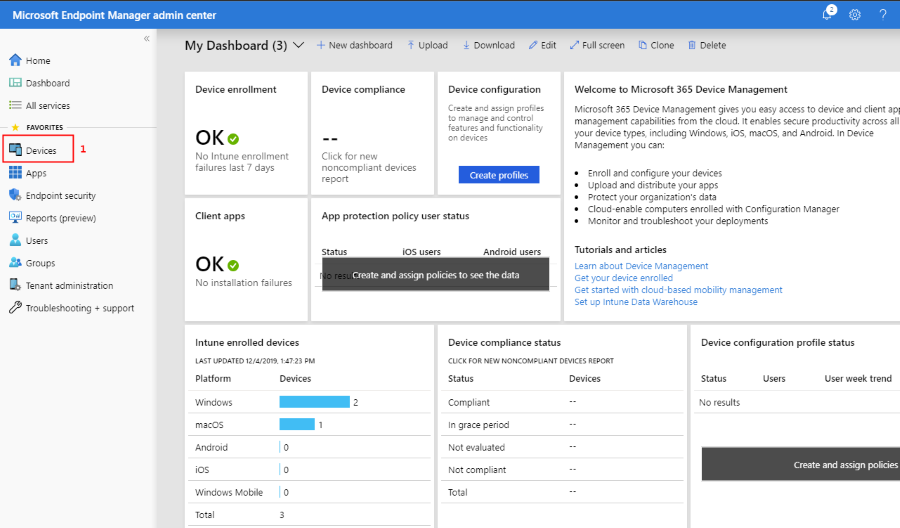Click the Groups people icon
900x528 pixels.
pyautogui.click(x=15, y=262)
